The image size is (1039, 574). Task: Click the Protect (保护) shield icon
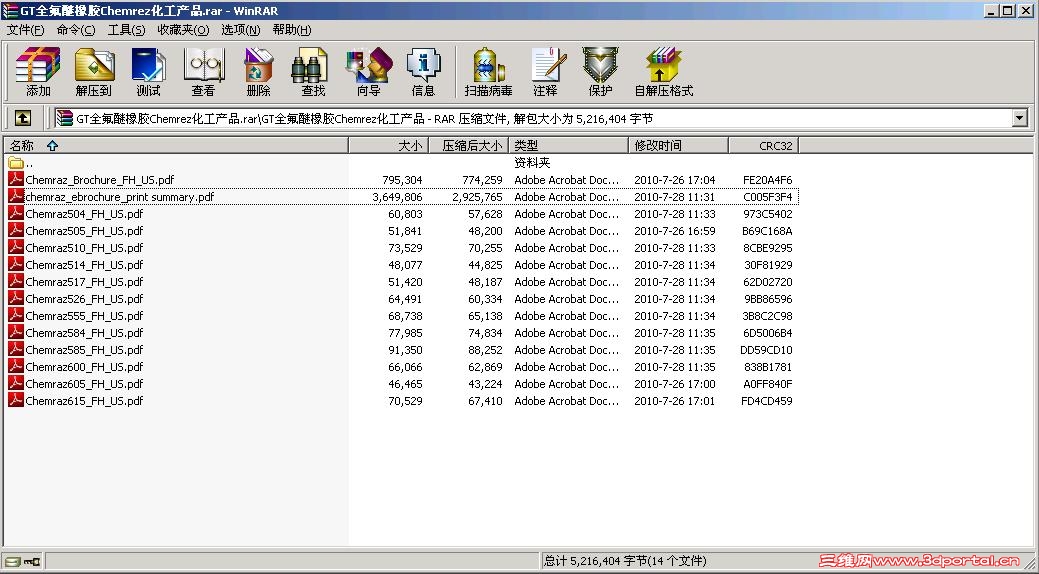point(600,72)
